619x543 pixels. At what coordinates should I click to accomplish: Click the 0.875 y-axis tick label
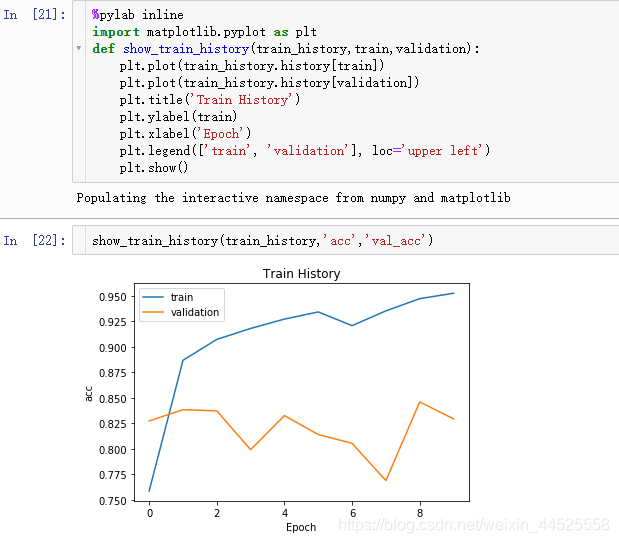tap(113, 373)
